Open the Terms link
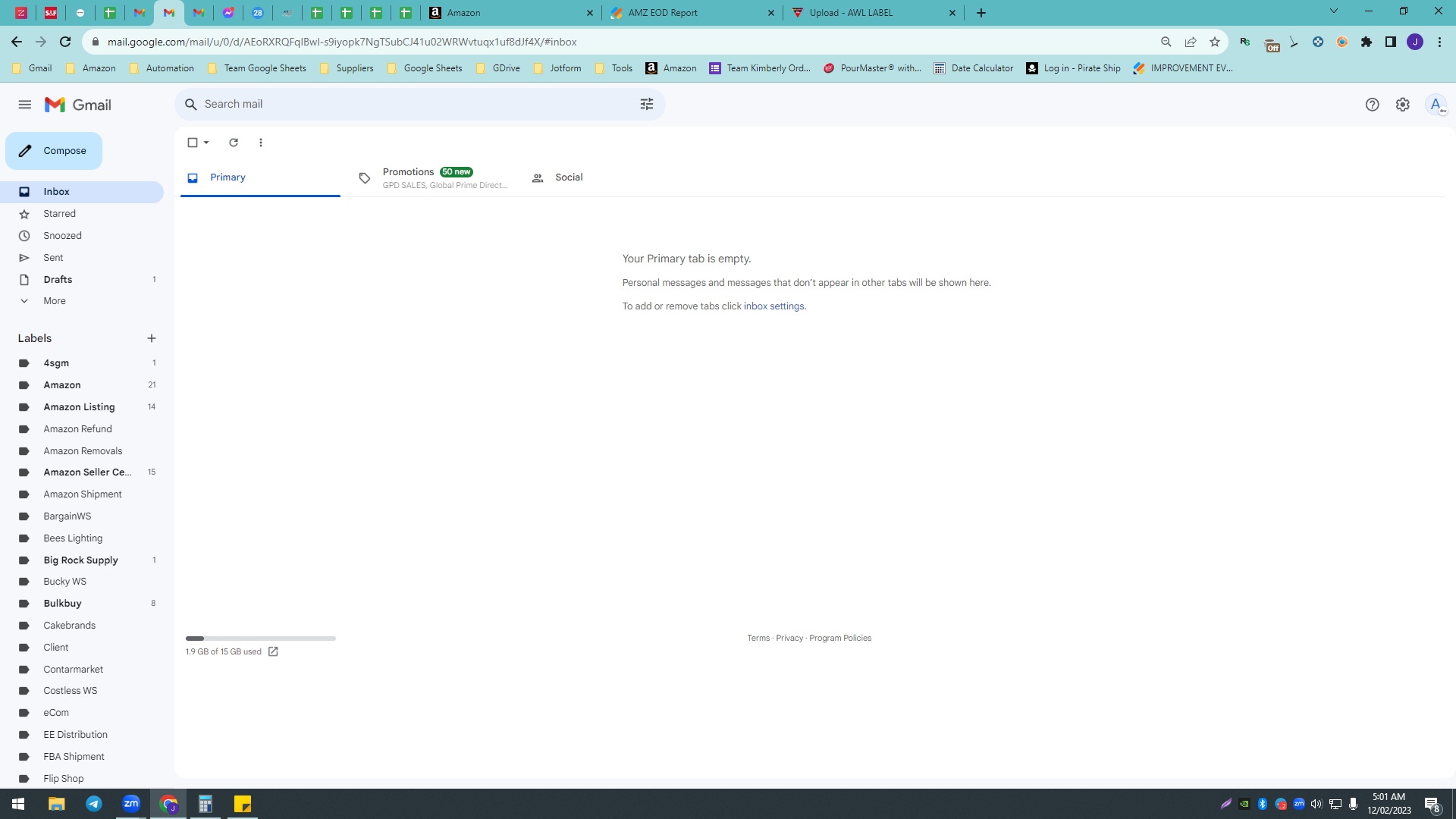The width and height of the screenshot is (1456, 819). click(758, 639)
